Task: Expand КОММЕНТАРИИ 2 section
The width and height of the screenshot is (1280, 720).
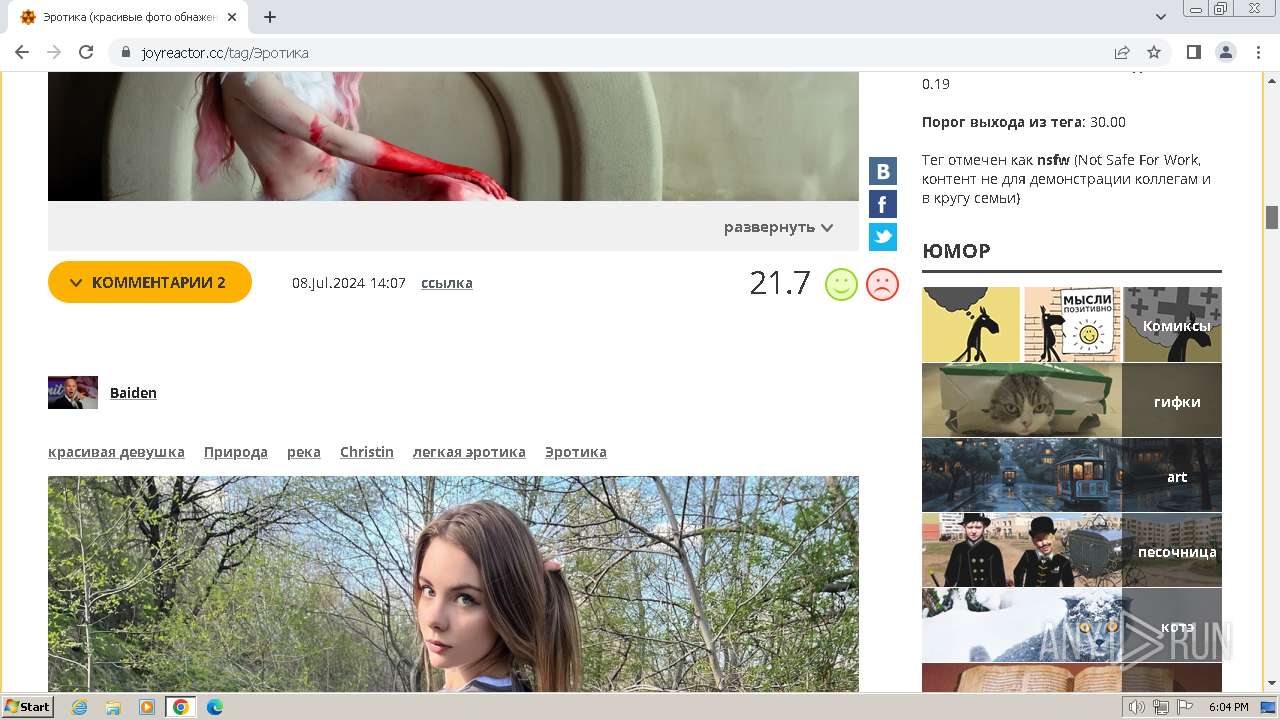Action: [150, 282]
